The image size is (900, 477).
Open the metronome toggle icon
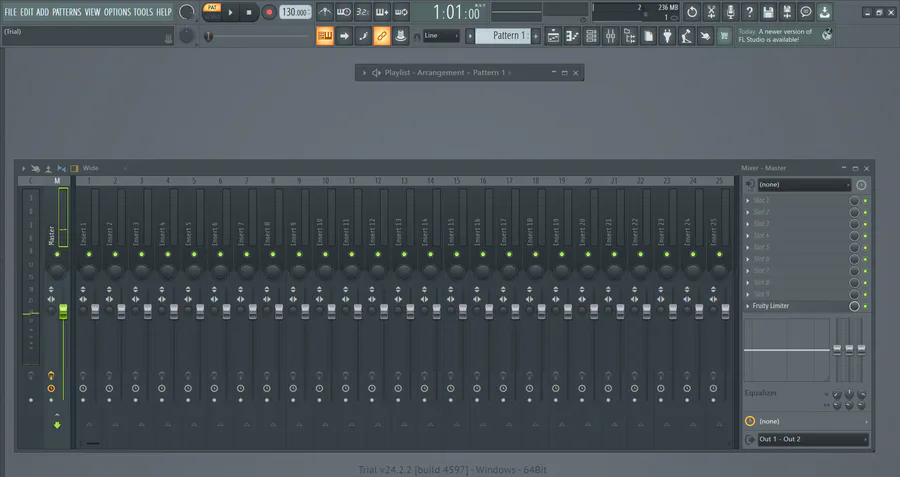(x=325, y=11)
